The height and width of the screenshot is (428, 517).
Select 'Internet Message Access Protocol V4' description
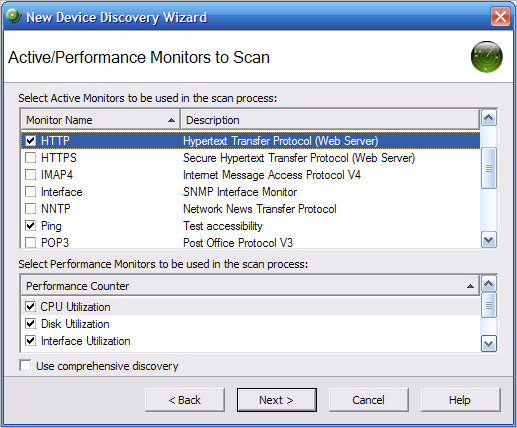272,175
